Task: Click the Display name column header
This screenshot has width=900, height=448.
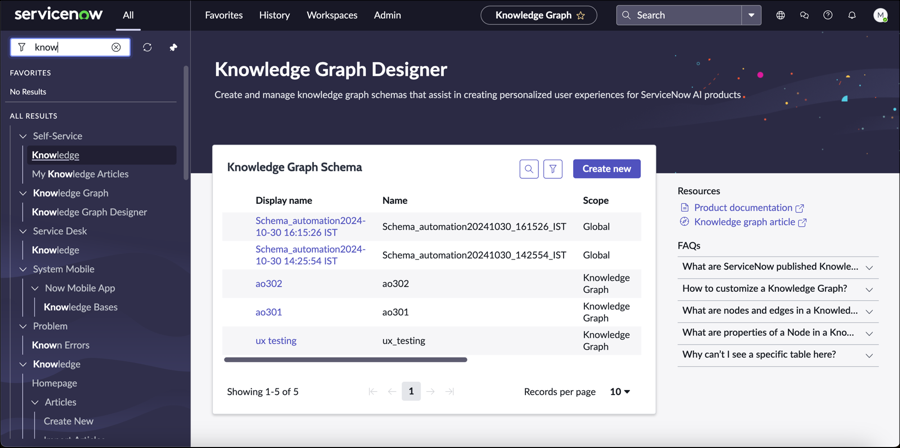Action: pos(284,201)
